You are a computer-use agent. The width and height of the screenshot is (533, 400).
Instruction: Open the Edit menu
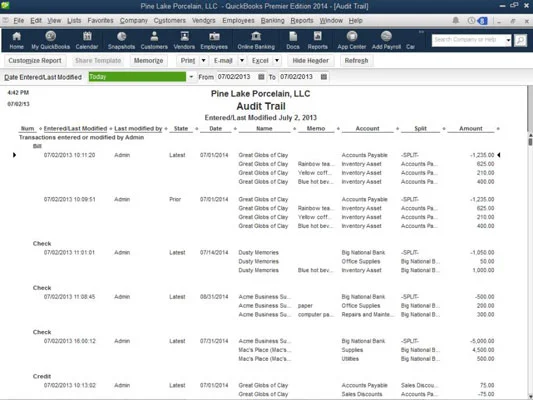click(x=36, y=20)
